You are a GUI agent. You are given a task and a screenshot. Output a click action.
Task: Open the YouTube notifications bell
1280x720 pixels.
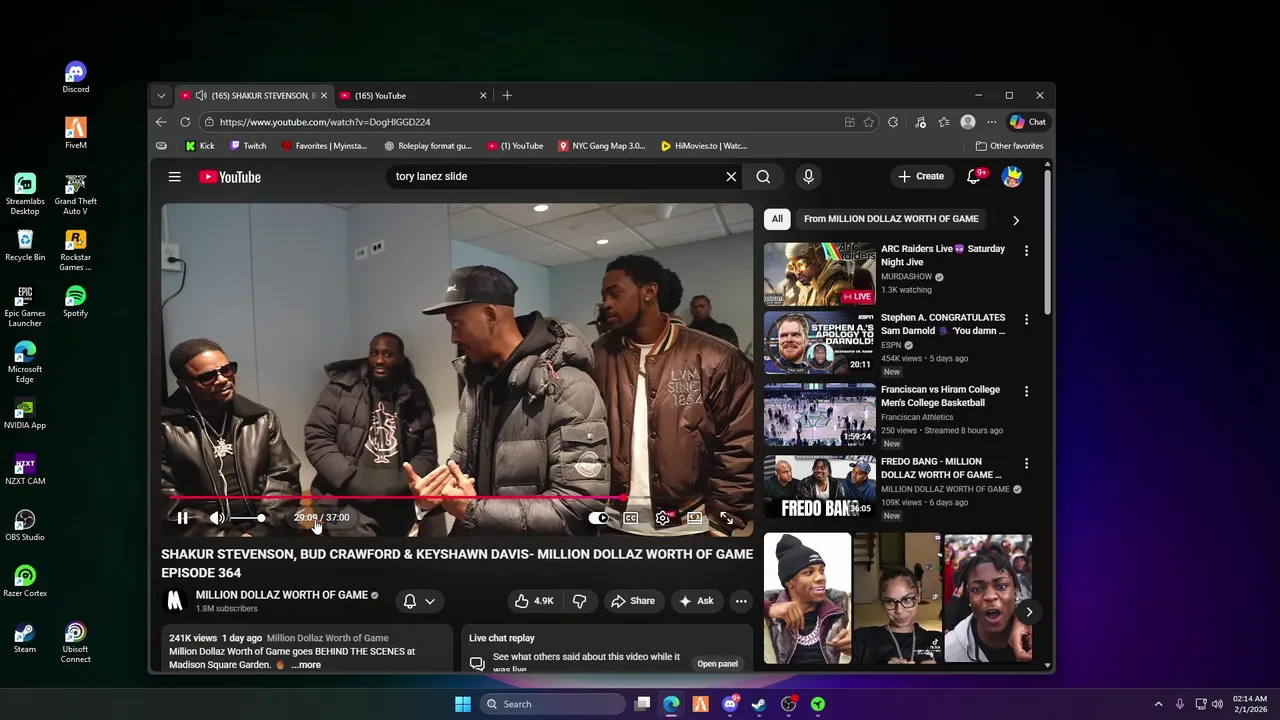click(x=973, y=177)
